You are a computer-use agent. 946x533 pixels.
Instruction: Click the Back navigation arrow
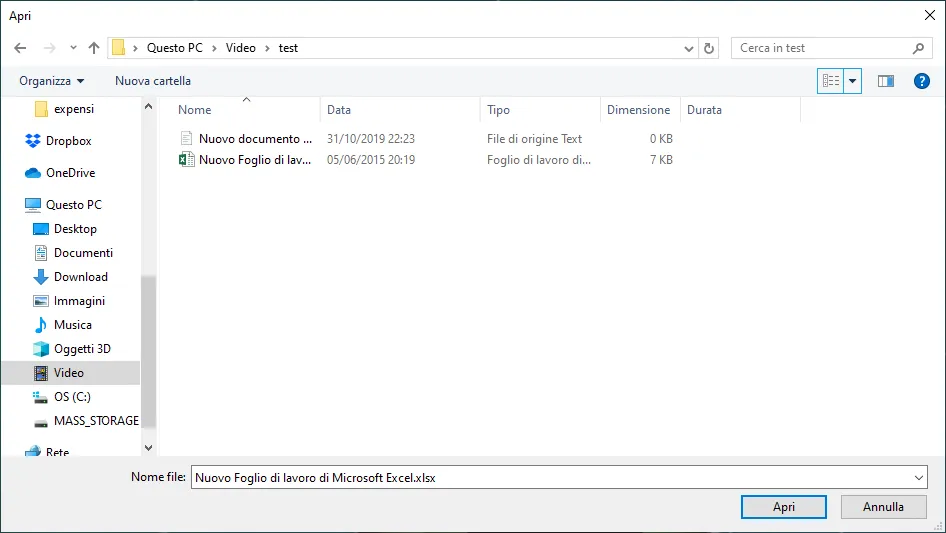[21, 48]
